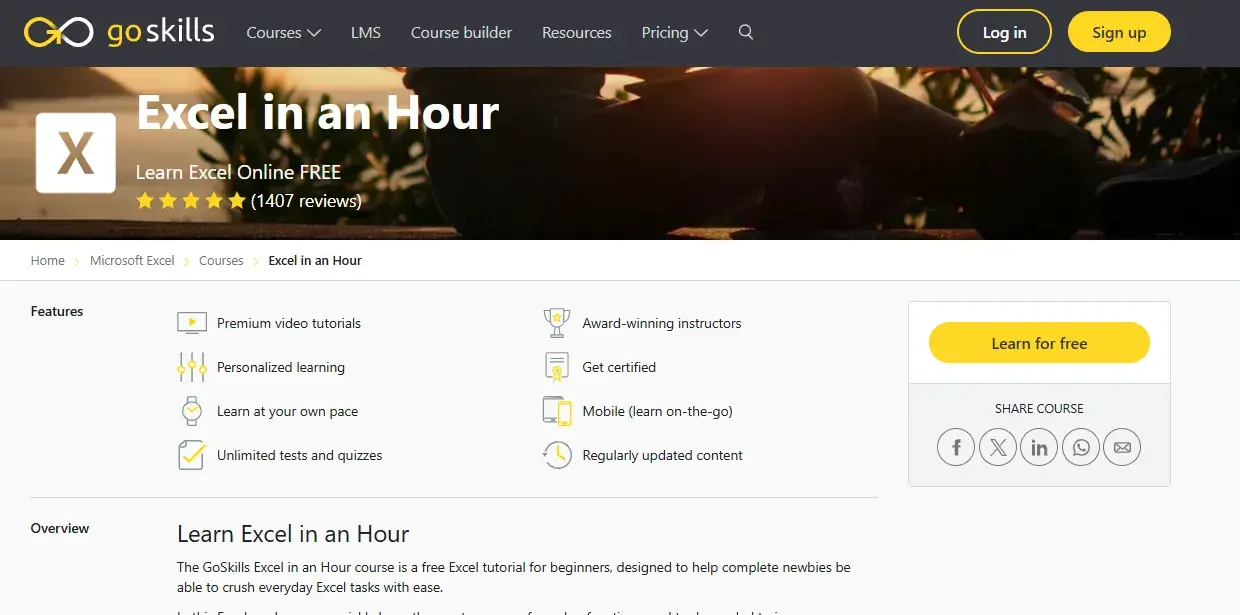Click the Excel X course icon

coord(76,153)
